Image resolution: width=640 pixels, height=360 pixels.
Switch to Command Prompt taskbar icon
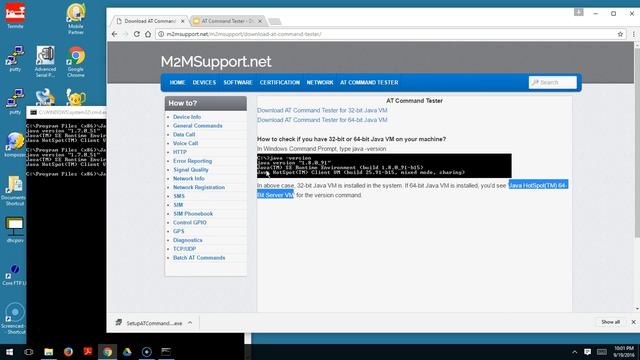tap(166, 352)
